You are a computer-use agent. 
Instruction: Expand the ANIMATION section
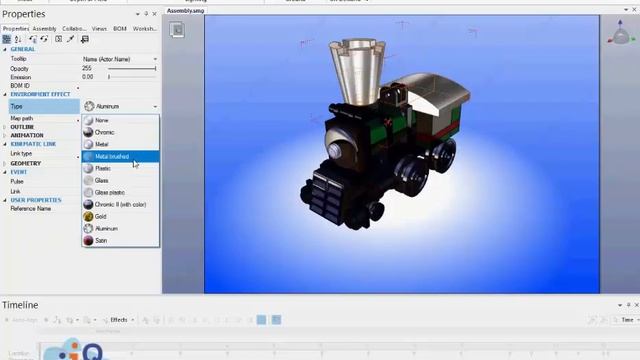5,136
